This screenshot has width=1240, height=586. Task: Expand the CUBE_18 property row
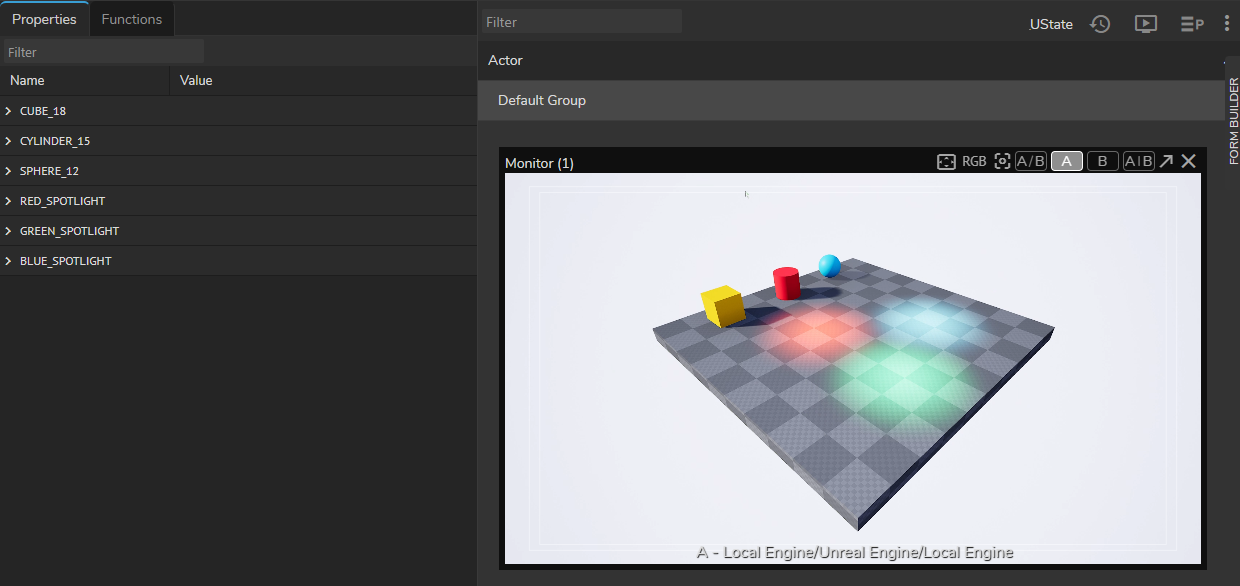[x=8, y=111]
